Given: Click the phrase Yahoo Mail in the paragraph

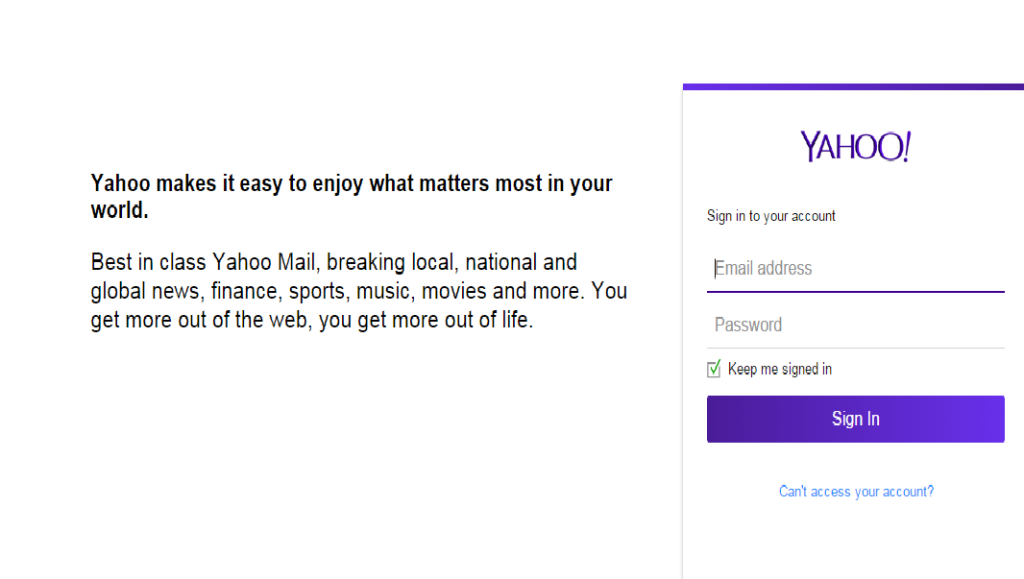Looking at the screenshot, I should point(264,262).
